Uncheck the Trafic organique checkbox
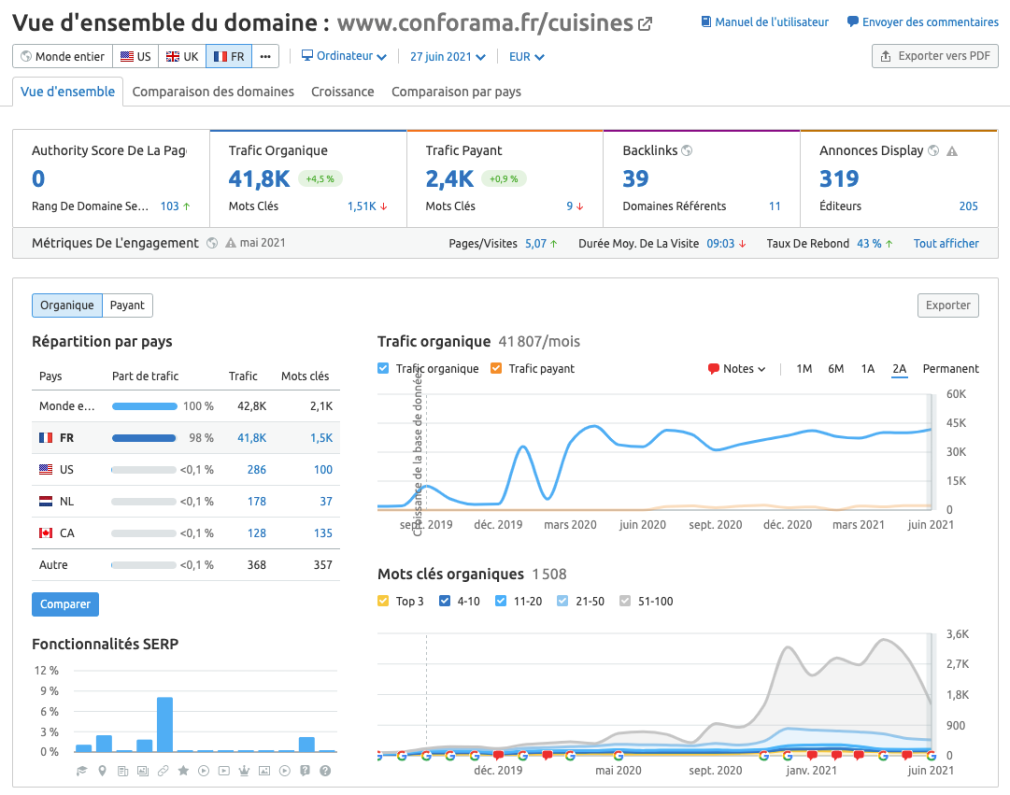 click(x=383, y=369)
